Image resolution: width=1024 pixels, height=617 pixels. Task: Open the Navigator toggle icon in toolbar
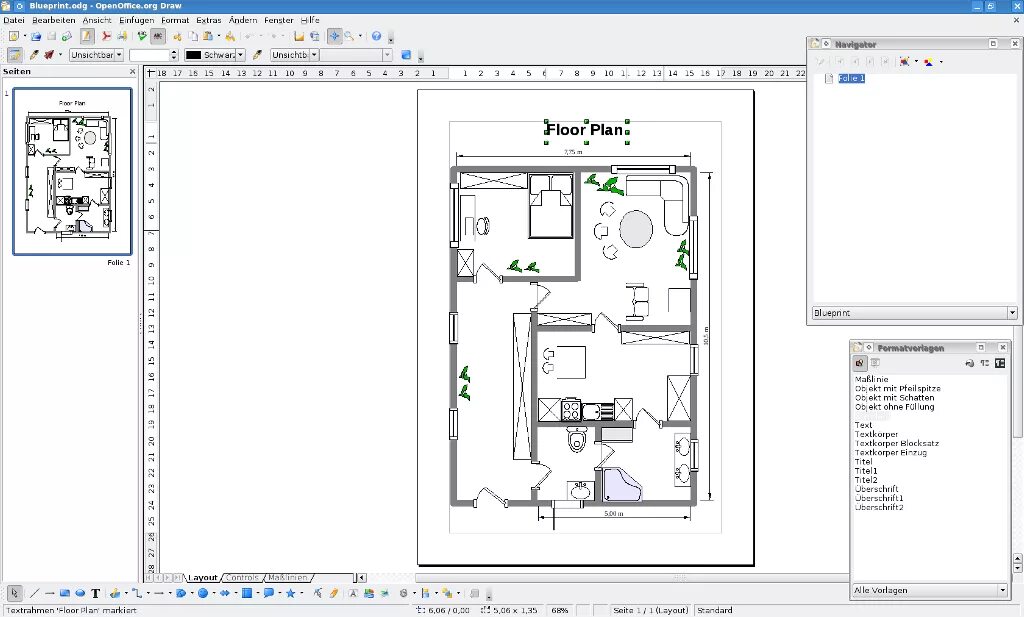coord(334,37)
